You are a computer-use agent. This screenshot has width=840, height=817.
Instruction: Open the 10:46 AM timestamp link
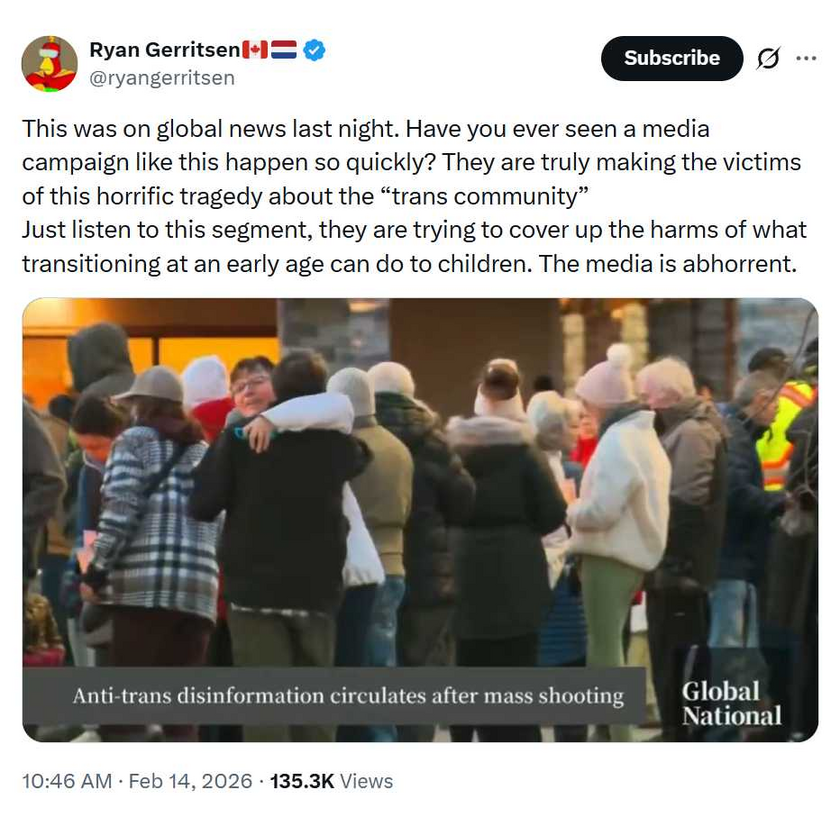tap(67, 781)
